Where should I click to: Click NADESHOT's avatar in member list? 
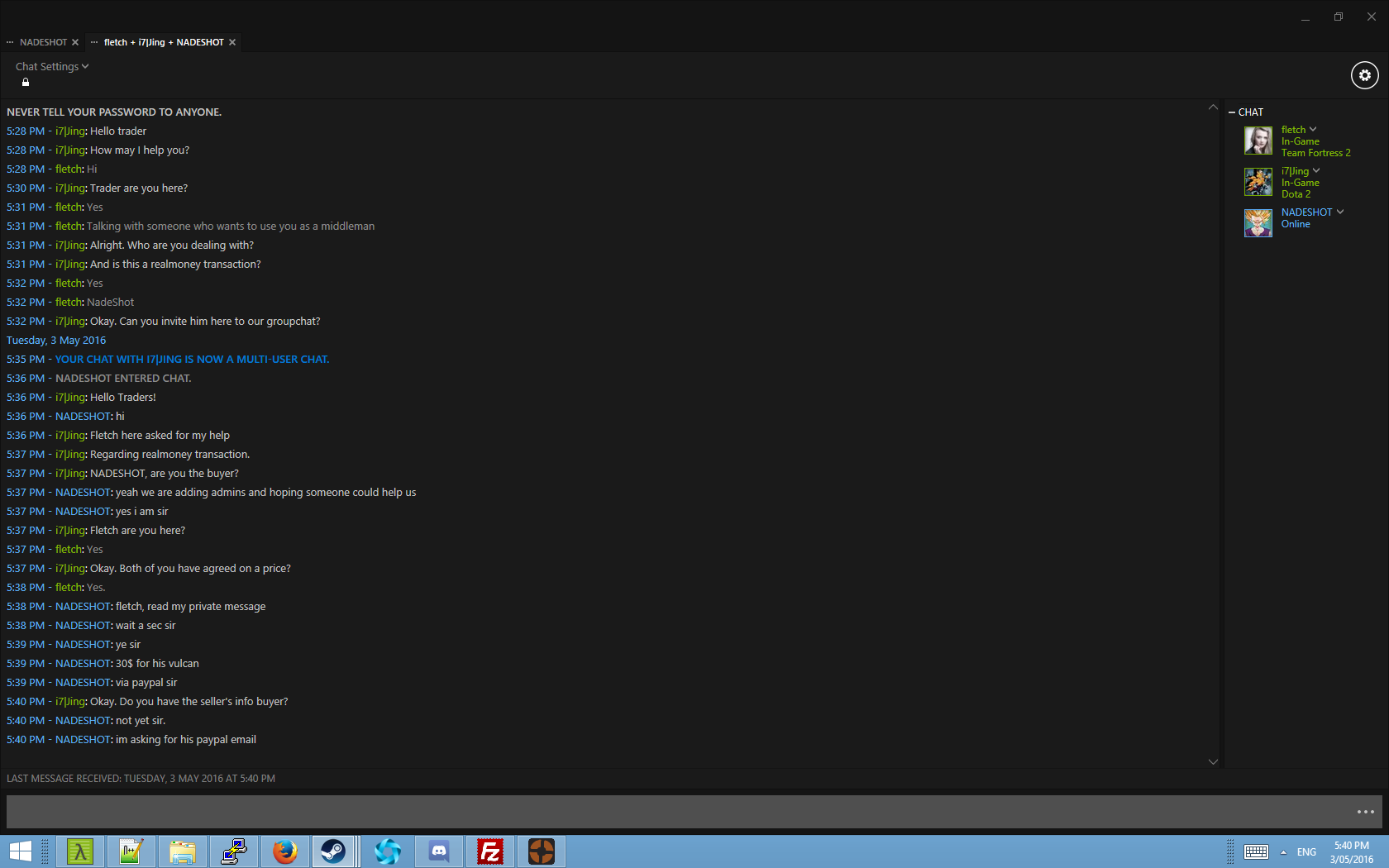click(x=1258, y=222)
